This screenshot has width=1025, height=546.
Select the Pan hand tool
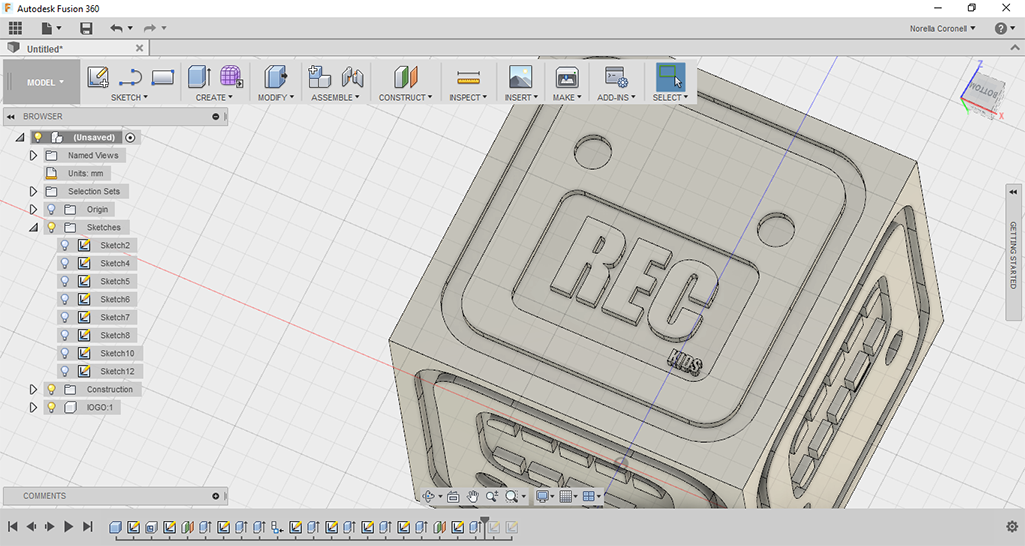tap(473, 496)
